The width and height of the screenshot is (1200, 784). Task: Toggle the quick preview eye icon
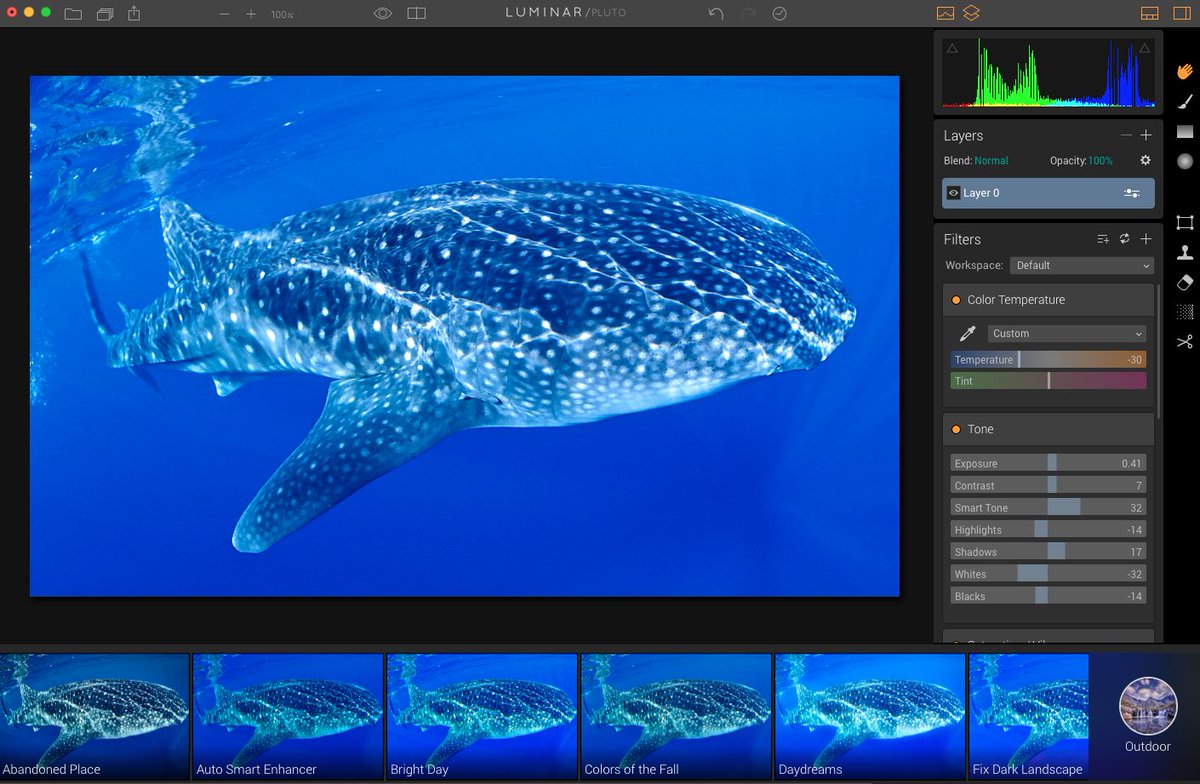point(382,14)
